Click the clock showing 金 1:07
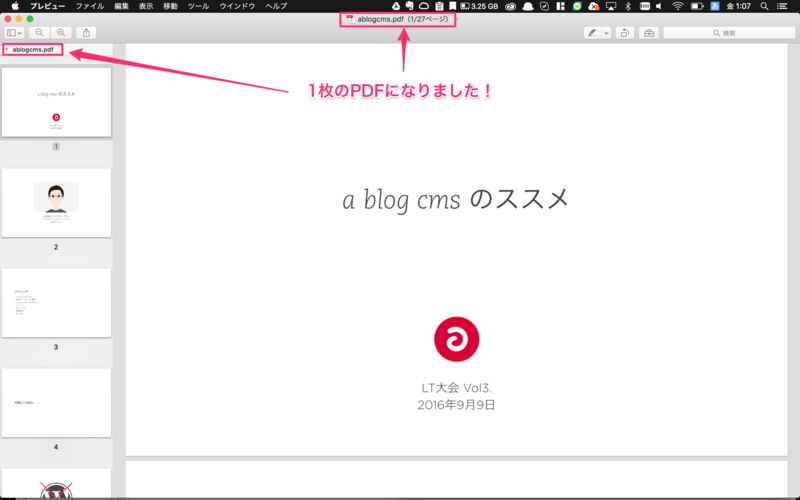The height and width of the screenshot is (500, 800). [x=738, y=6]
